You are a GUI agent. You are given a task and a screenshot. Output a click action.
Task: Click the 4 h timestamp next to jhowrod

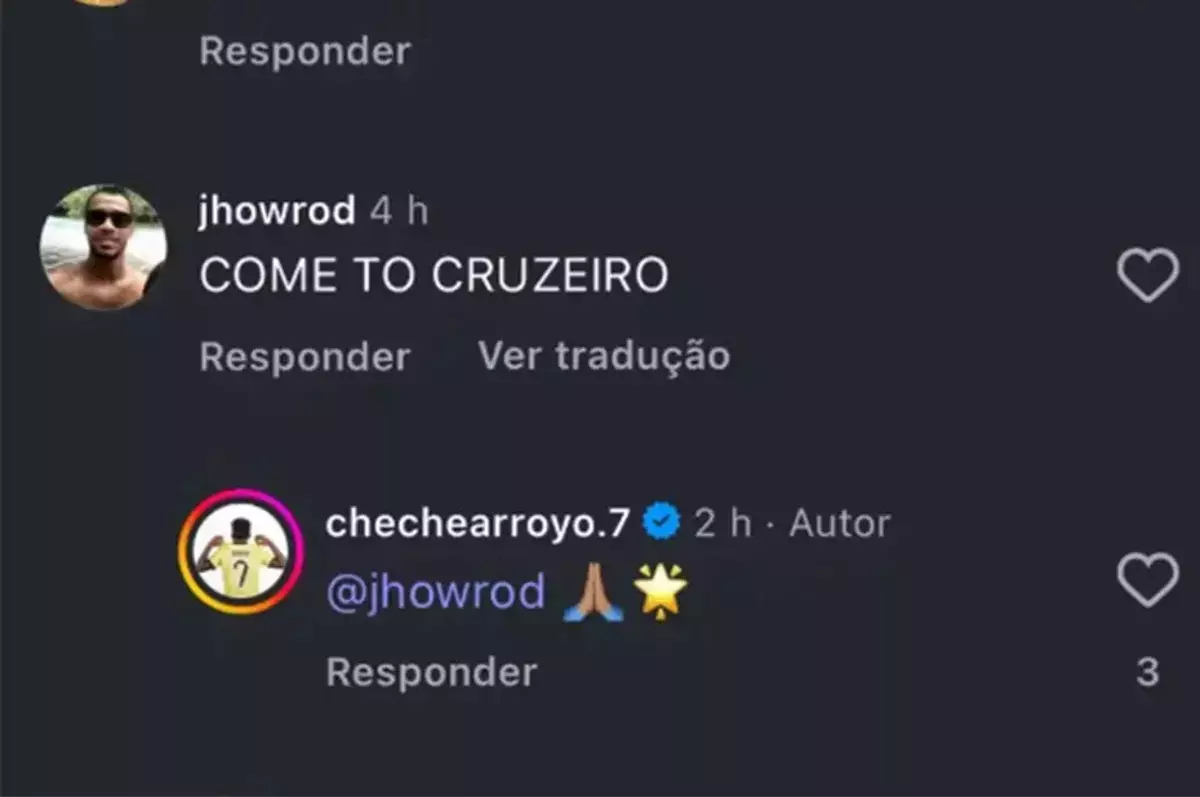coord(398,212)
